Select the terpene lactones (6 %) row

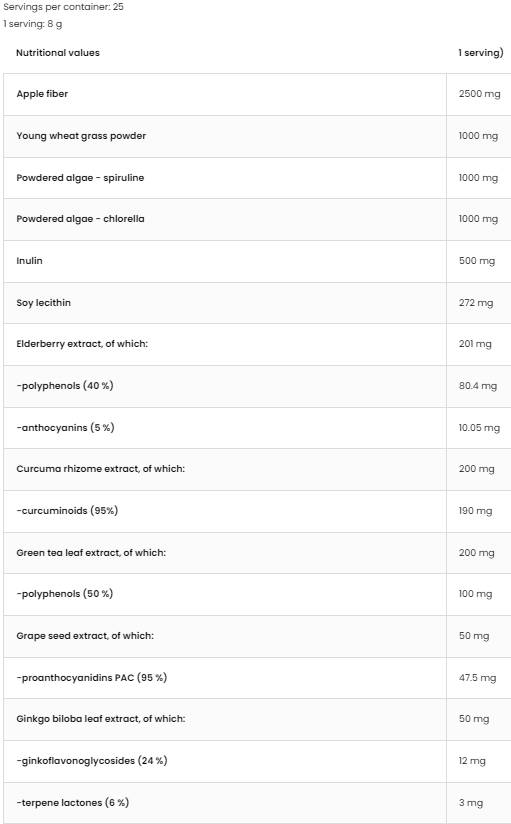(257, 803)
